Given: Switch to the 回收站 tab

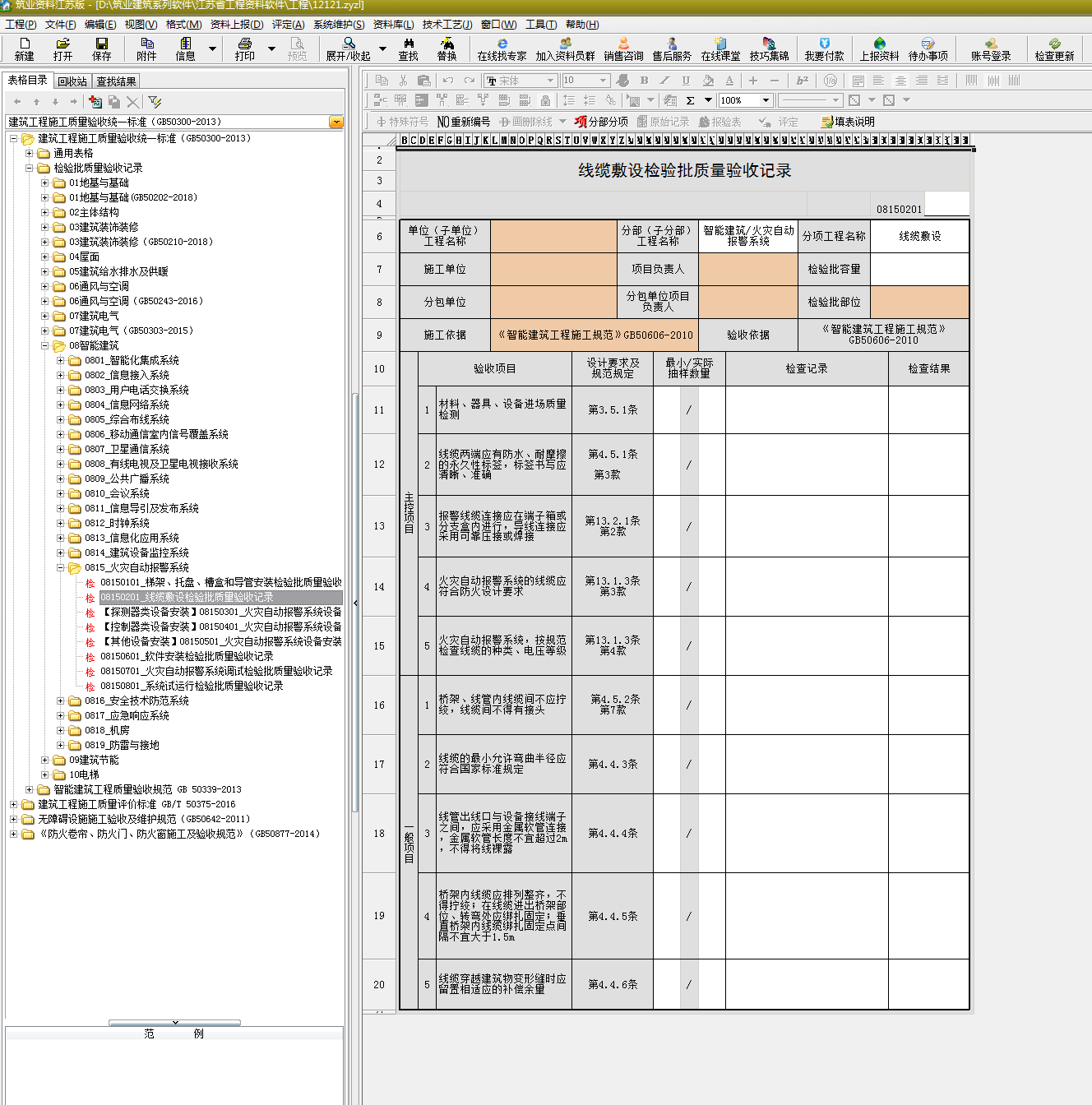Looking at the screenshot, I should [x=72, y=81].
